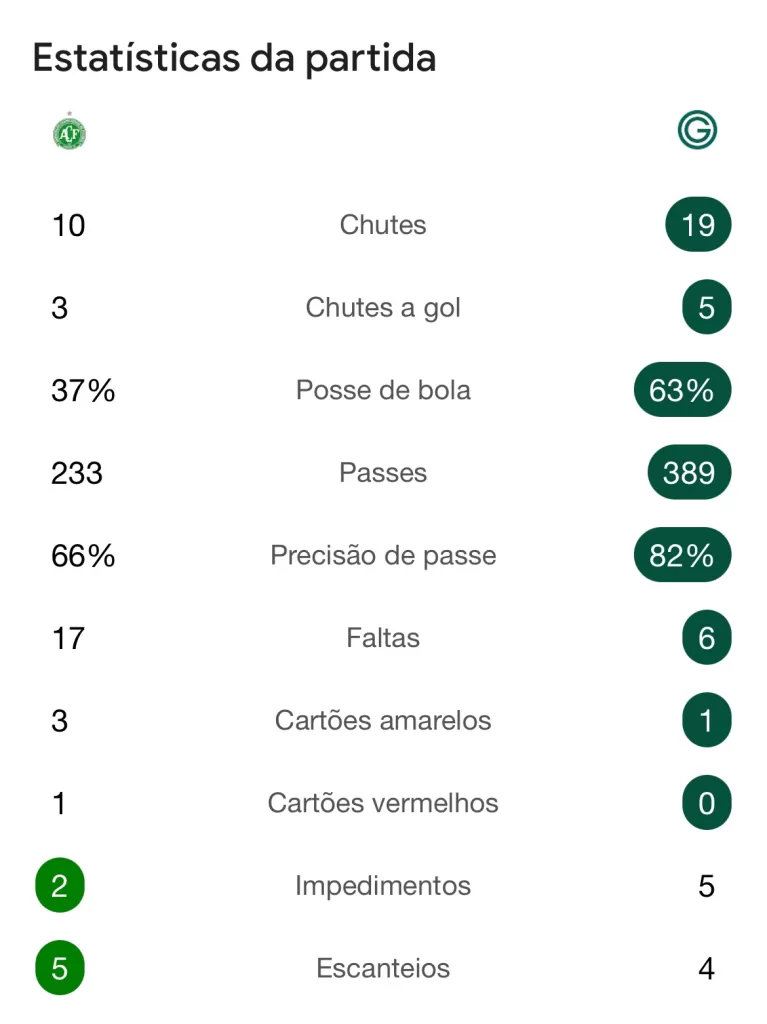Click the Estatísticas da partida heading

(235, 58)
